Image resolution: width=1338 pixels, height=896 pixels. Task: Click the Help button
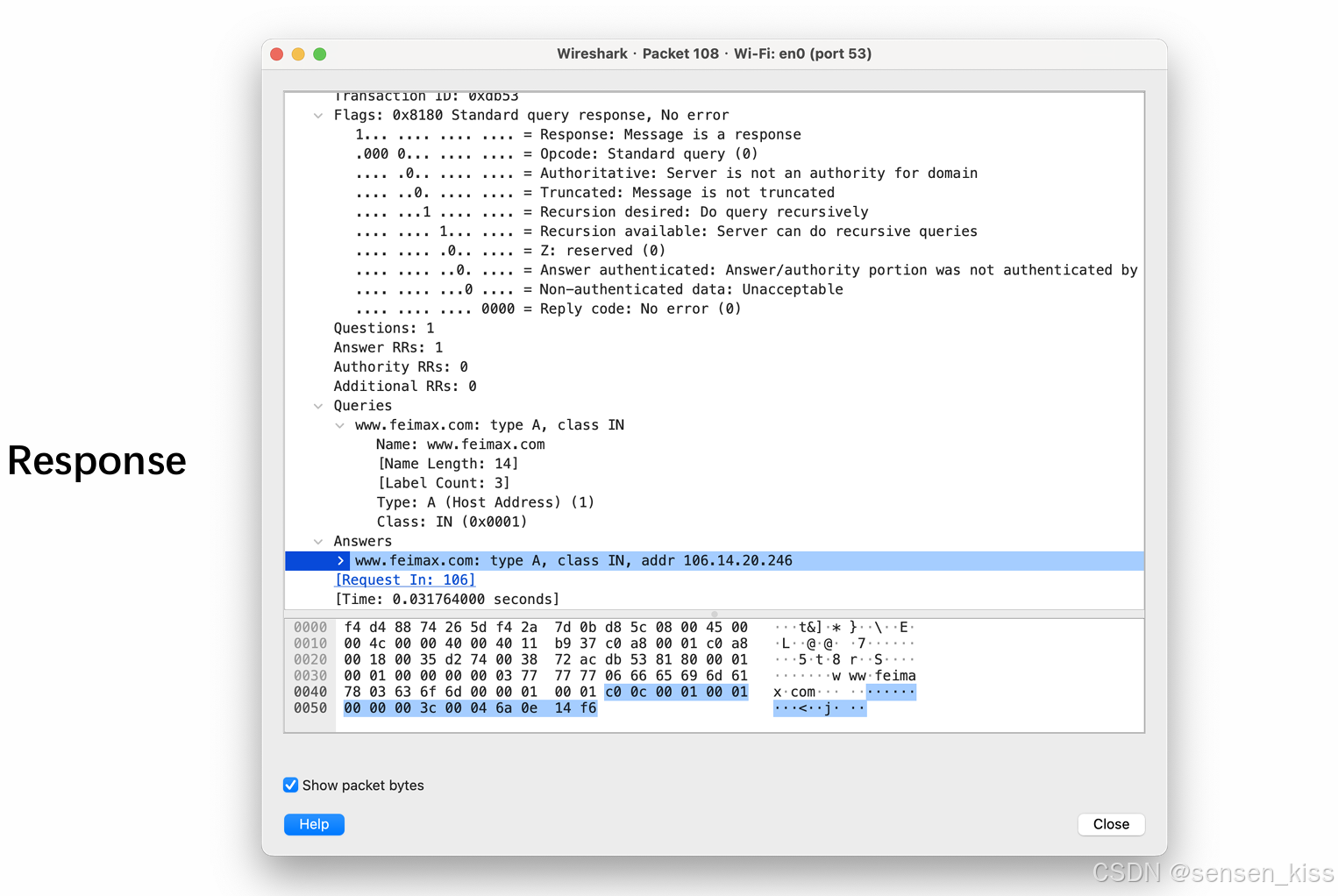314,824
